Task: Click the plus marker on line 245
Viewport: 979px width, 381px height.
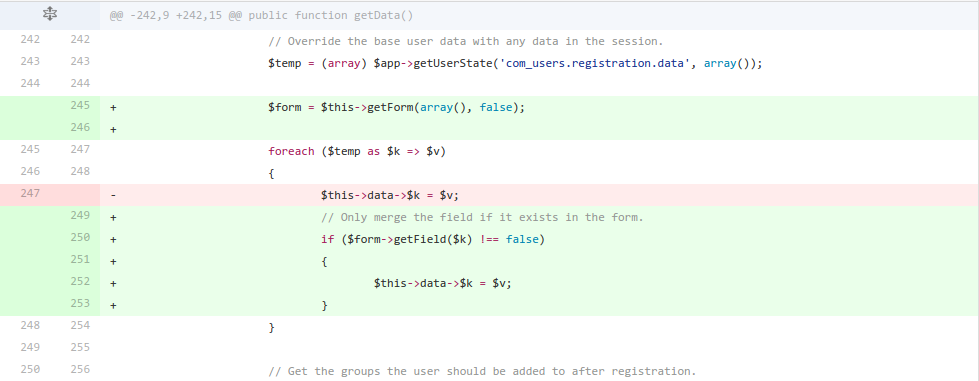Action: click(114, 107)
